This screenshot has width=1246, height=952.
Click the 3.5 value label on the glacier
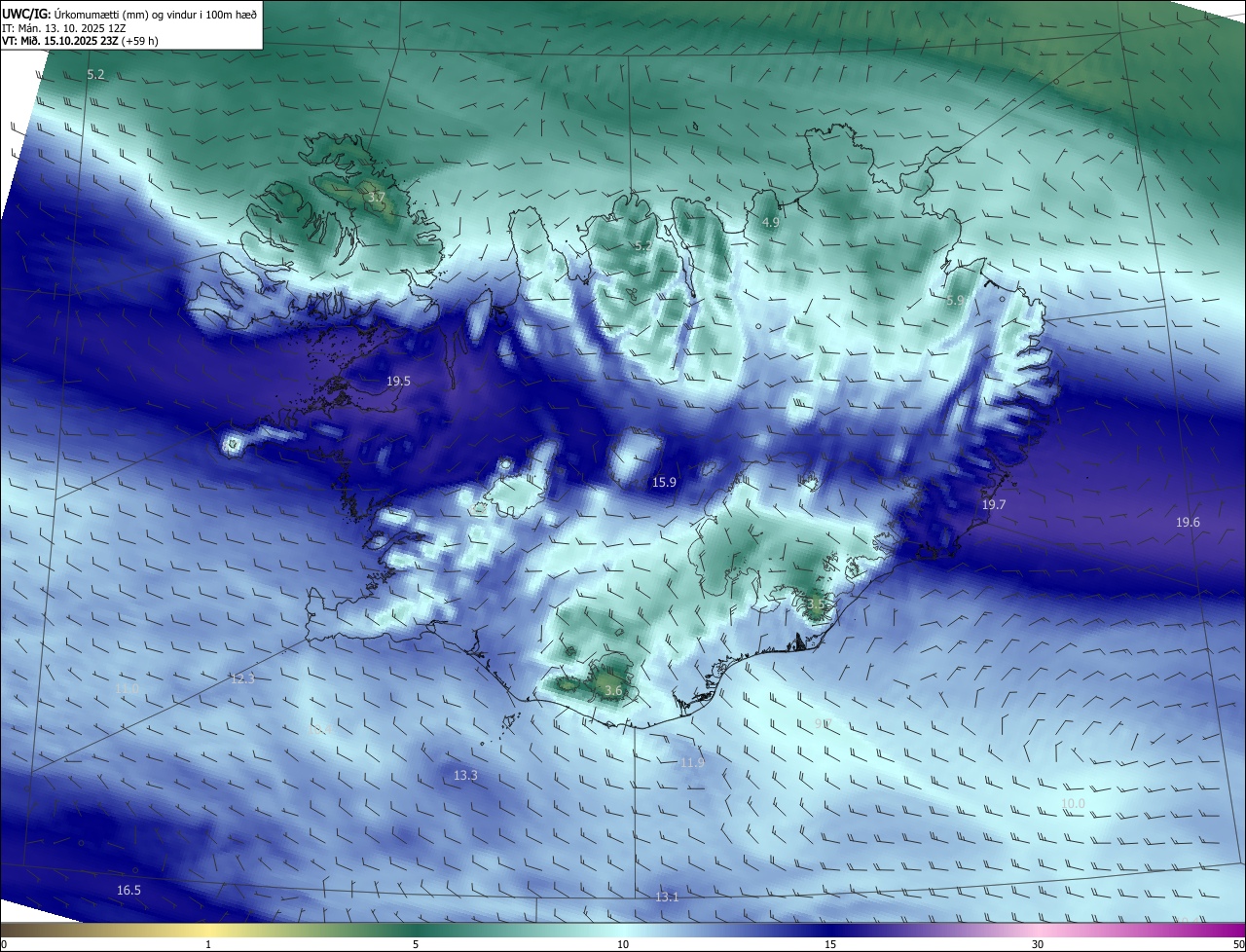coord(817,604)
